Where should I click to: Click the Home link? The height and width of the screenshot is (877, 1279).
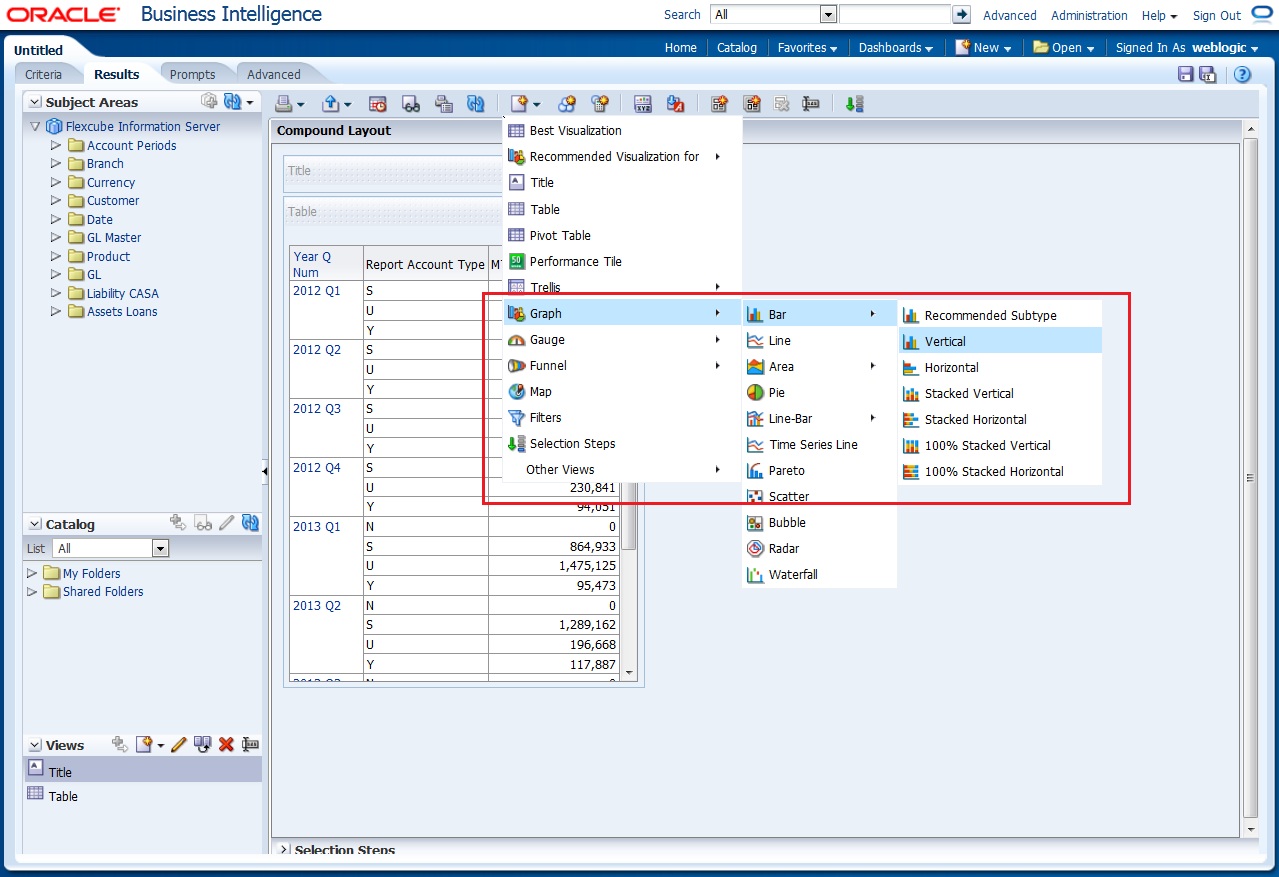(x=681, y=47)
